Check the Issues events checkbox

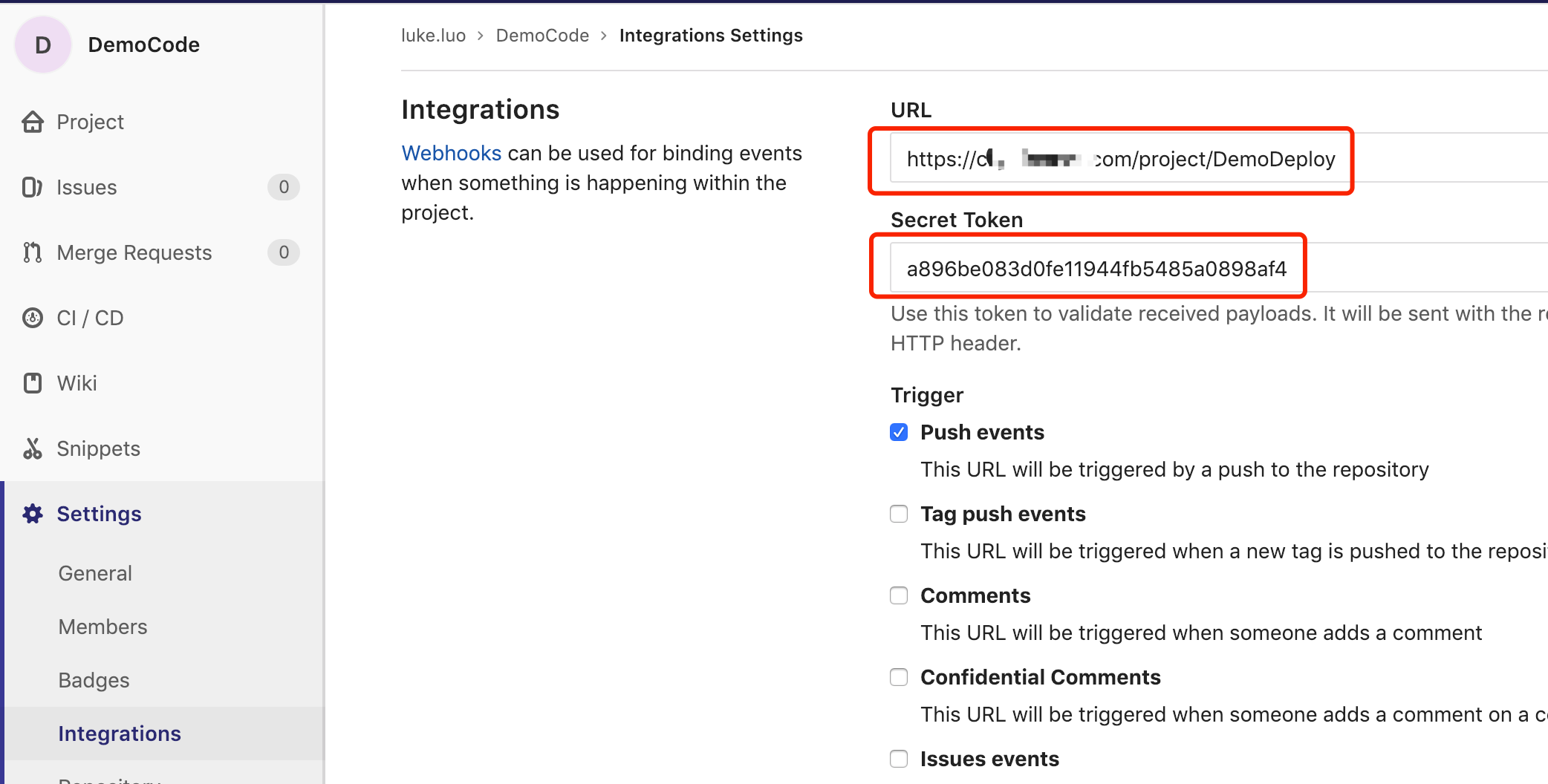point(899,759)
